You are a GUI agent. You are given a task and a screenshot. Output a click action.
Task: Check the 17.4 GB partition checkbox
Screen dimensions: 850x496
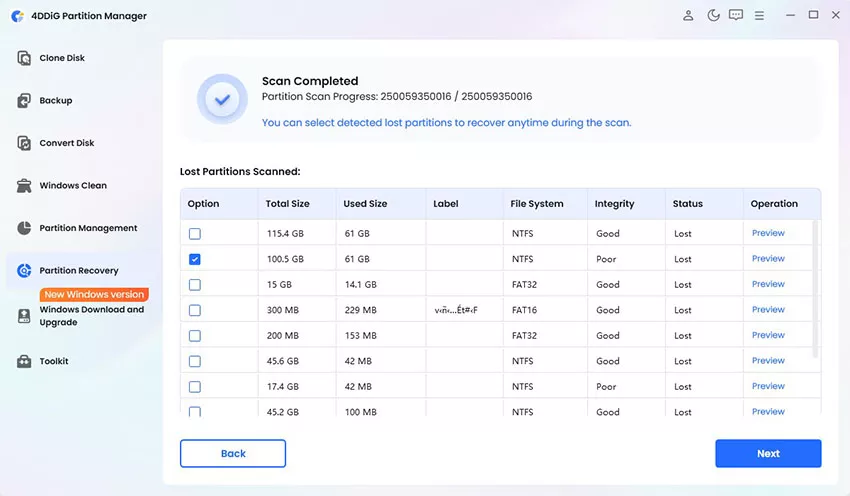pyautogui.click(x=195, y=387)
